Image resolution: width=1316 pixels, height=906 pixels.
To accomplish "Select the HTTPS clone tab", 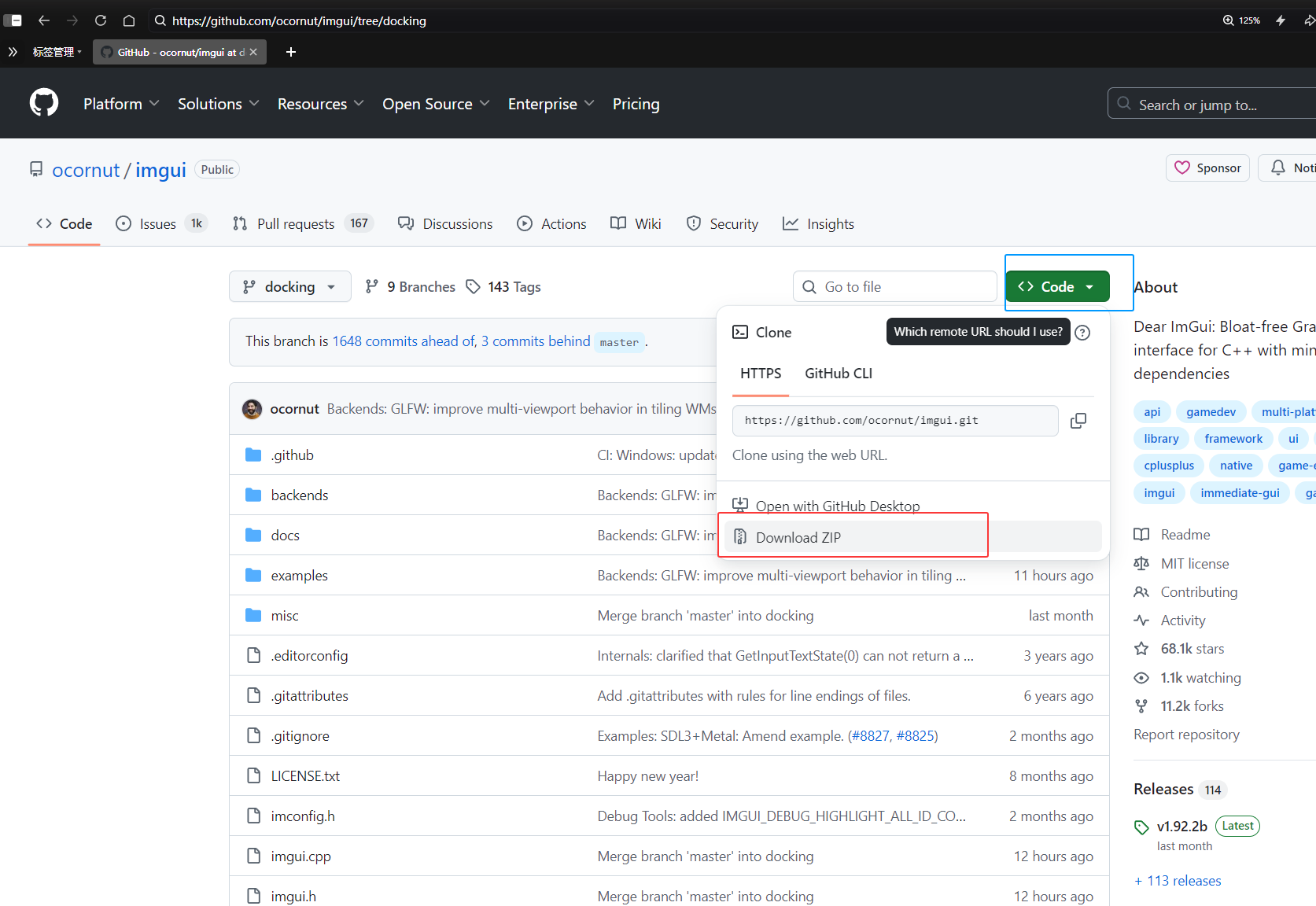I will pyautogui.click(x=761, y=374).
